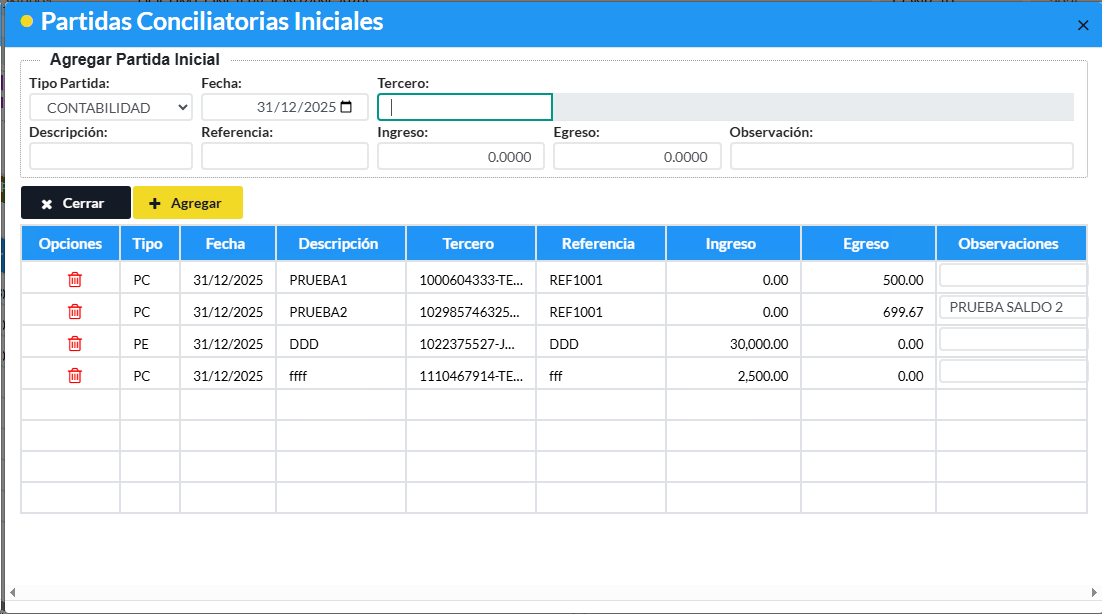The width and height of the screenshot is (1102, 614).
Task: Select tercero cell 1110467914-TE...
Action: click(x=471, y=376)
